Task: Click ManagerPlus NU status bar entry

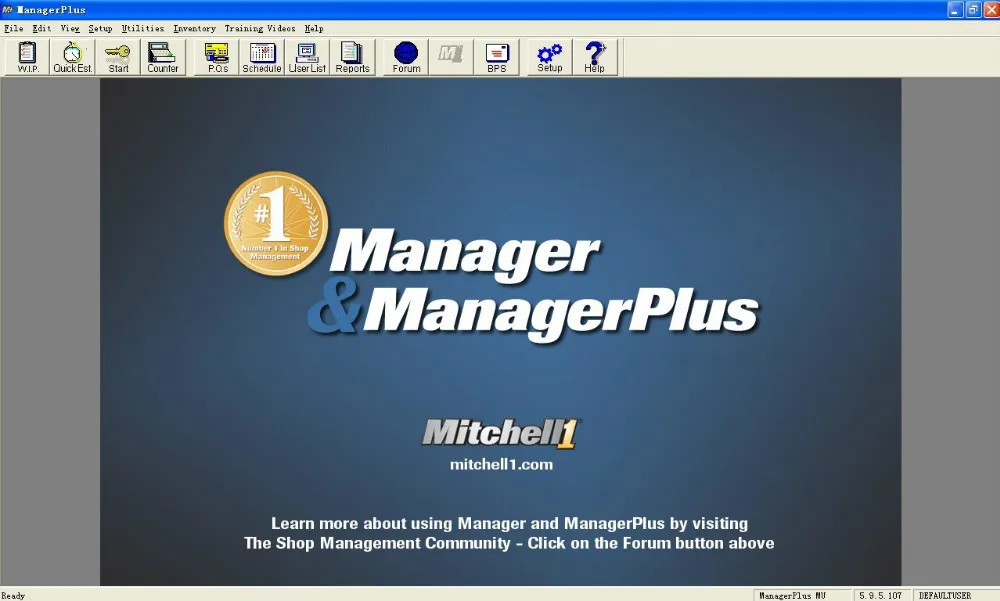Action: coord(802,595)
